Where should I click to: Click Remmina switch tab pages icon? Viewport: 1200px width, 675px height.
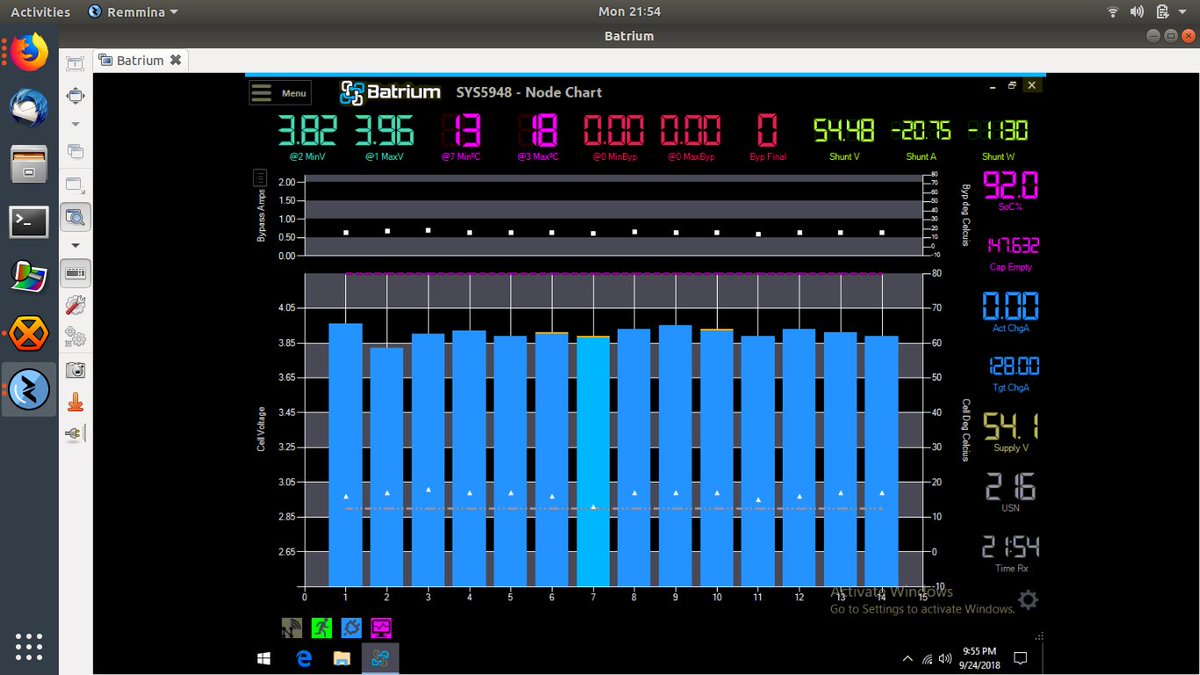point(75,152)
